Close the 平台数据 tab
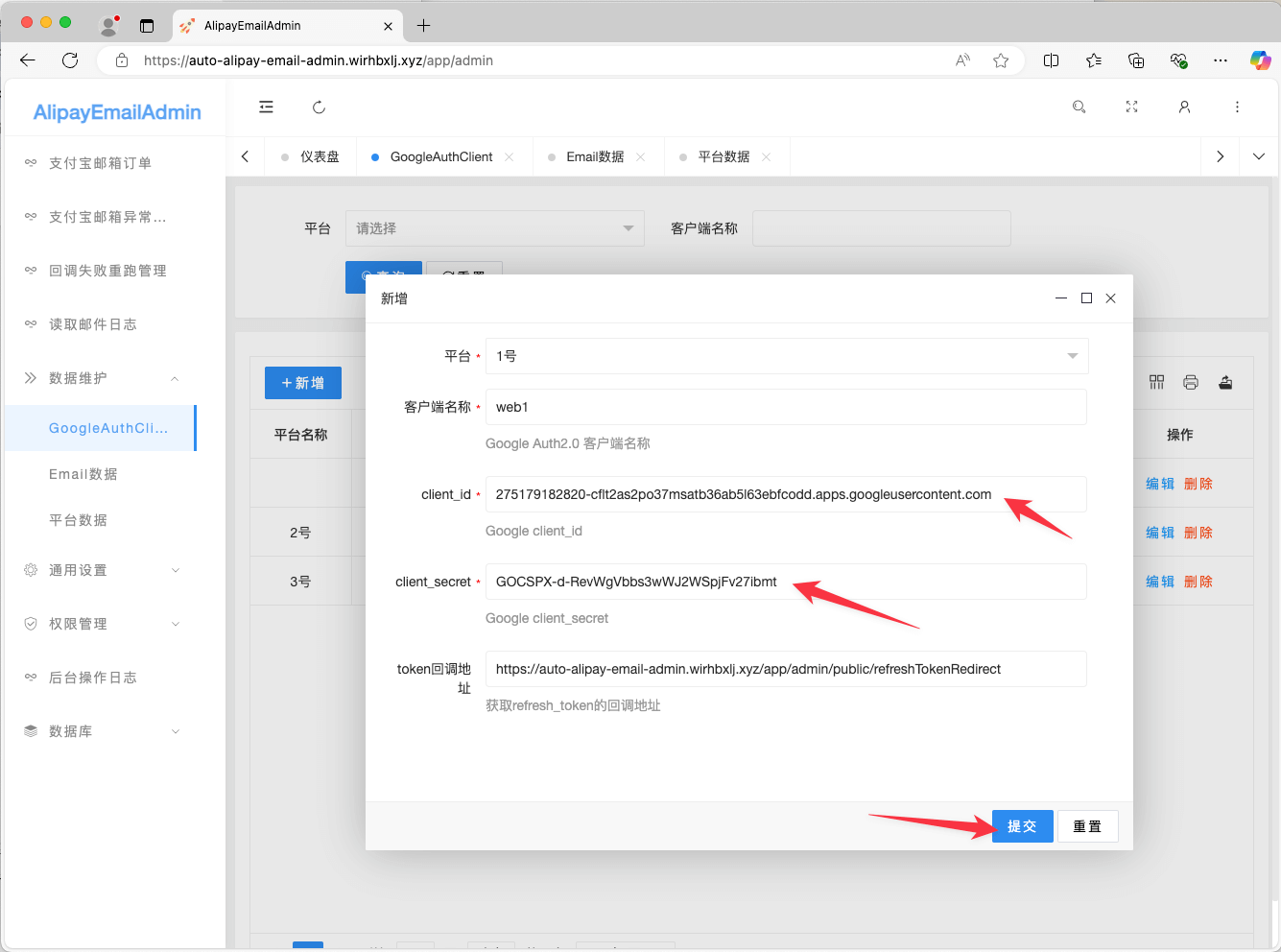The height and width of the screenshot is (952, 1281). 767,157
